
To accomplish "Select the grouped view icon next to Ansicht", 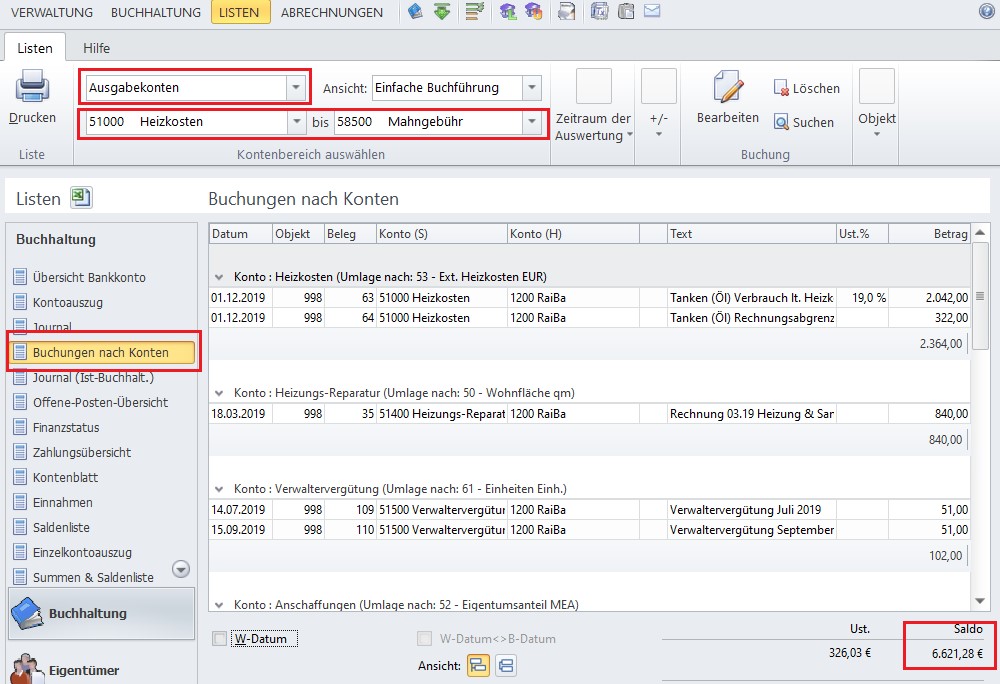I will (x=479, y=666).
